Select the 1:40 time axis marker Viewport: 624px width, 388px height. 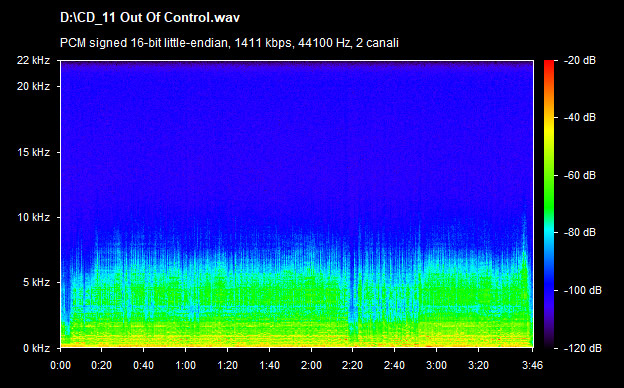269,365
